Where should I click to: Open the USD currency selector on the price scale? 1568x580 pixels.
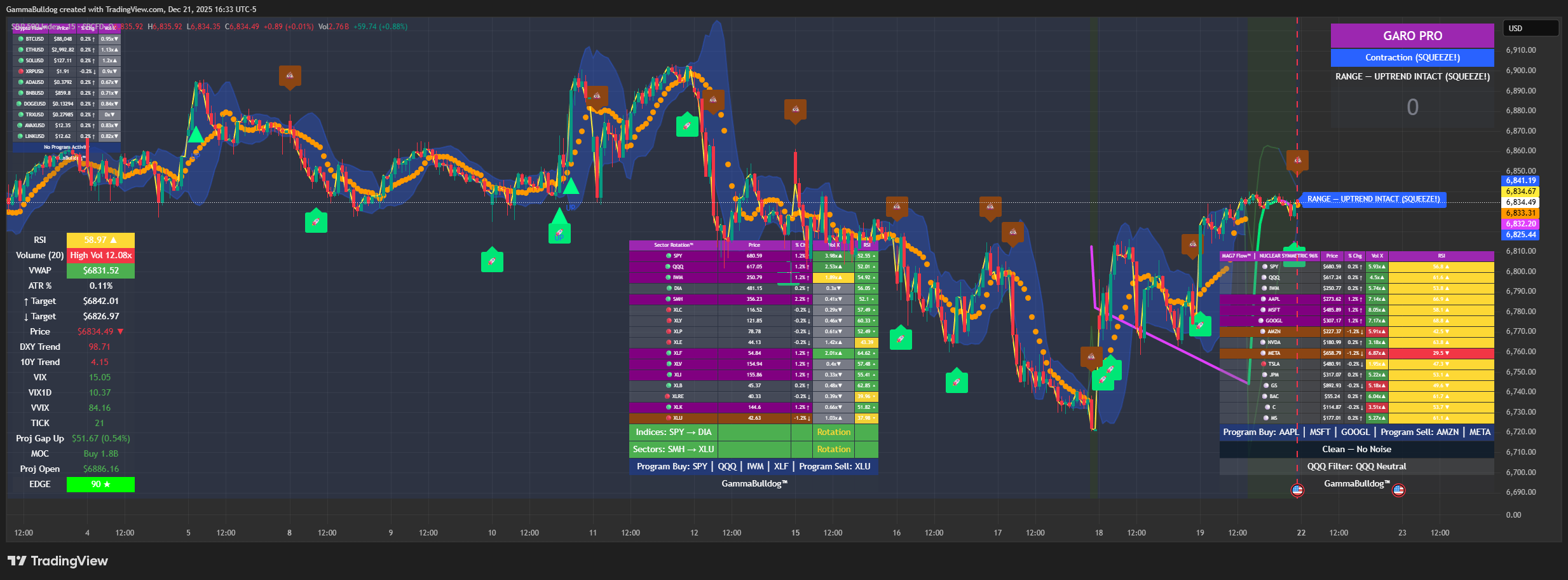point(1531,29)
